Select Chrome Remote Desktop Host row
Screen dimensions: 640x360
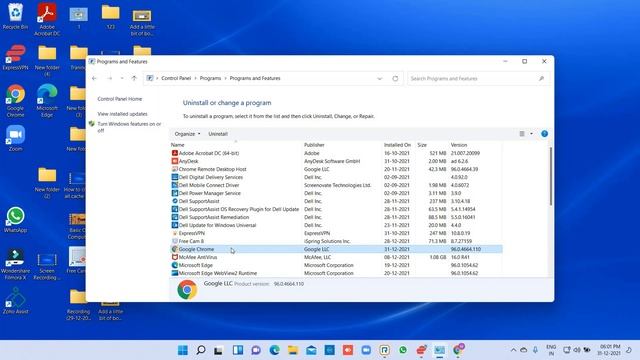(336, 169)
